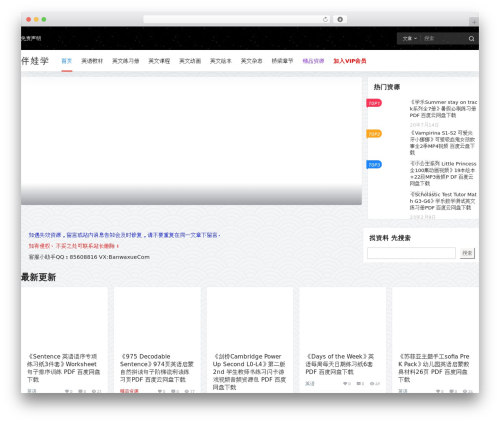Click the orange TOP2 badge
Image resolution: width=500 pixels, height=423 pixels.
[374, 134]
